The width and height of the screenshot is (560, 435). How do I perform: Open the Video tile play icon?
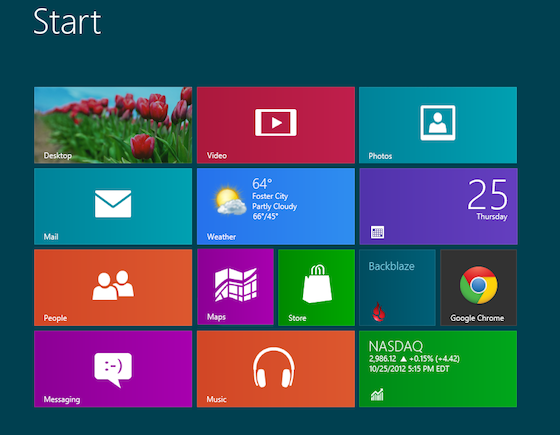point(275,122)
